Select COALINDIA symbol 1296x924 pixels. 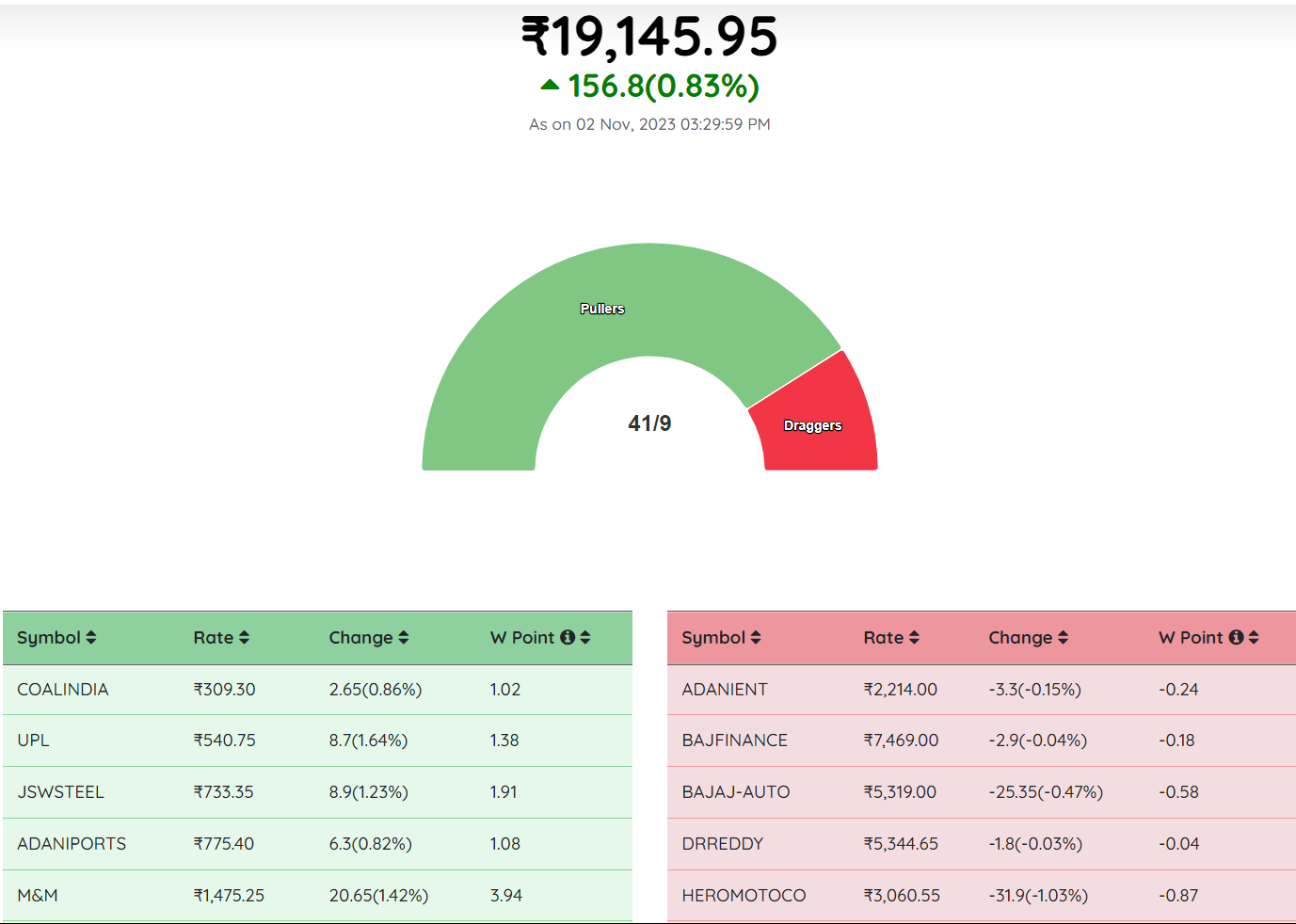point(63,690)
